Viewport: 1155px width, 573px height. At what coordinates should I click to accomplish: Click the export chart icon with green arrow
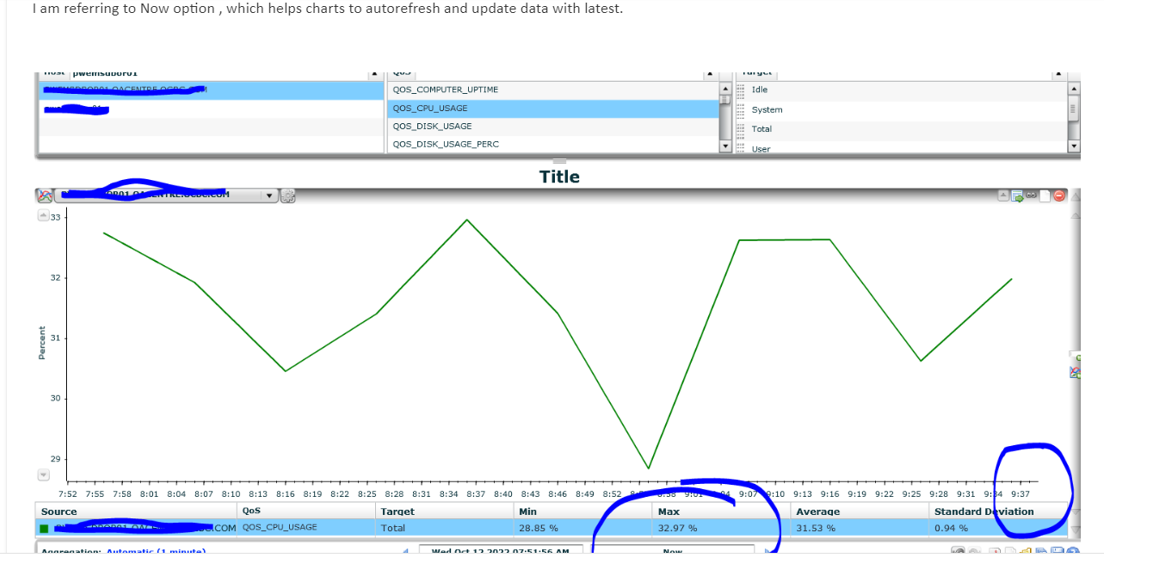(x=1017, y=196)
